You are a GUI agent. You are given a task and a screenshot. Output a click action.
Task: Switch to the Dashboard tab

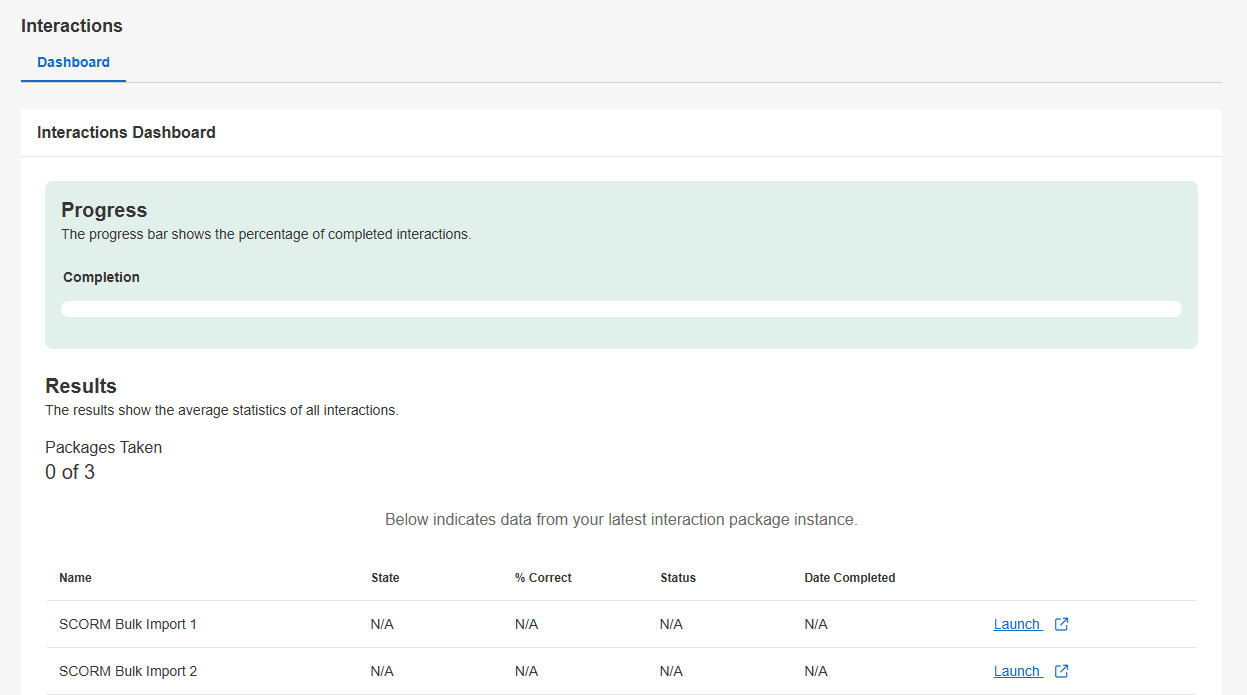coord(73,62)
